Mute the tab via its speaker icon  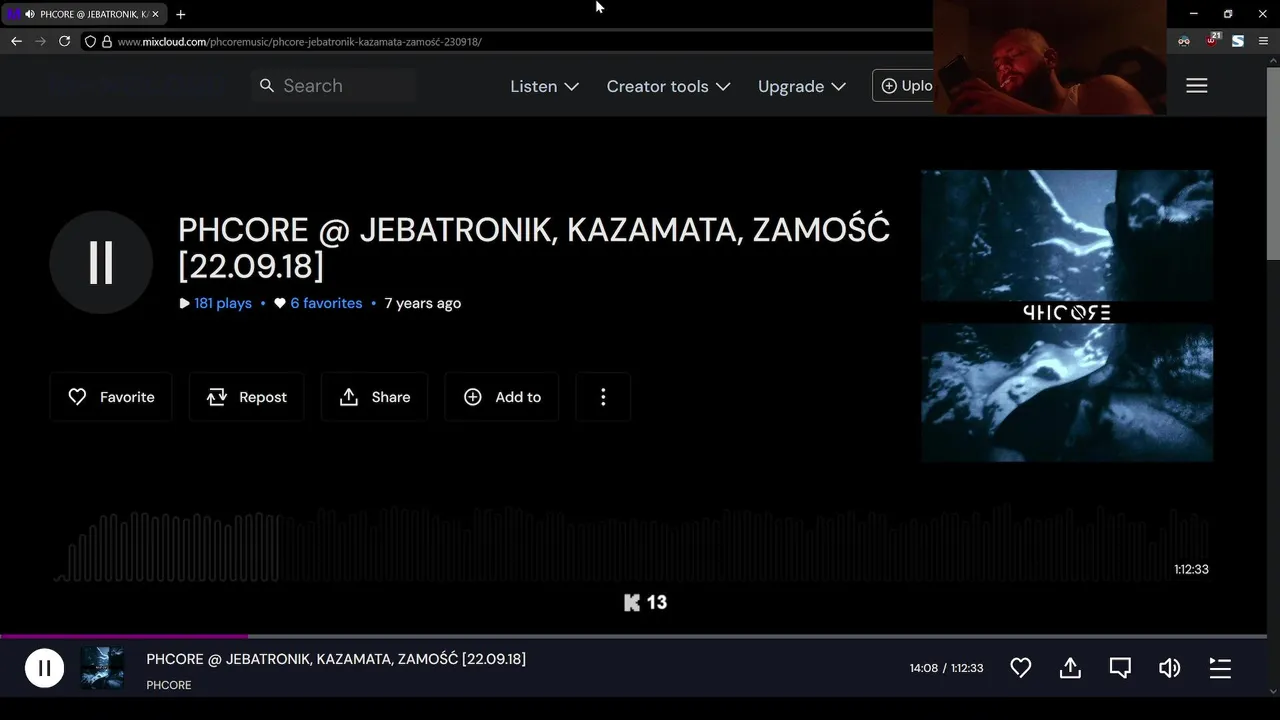29,14
